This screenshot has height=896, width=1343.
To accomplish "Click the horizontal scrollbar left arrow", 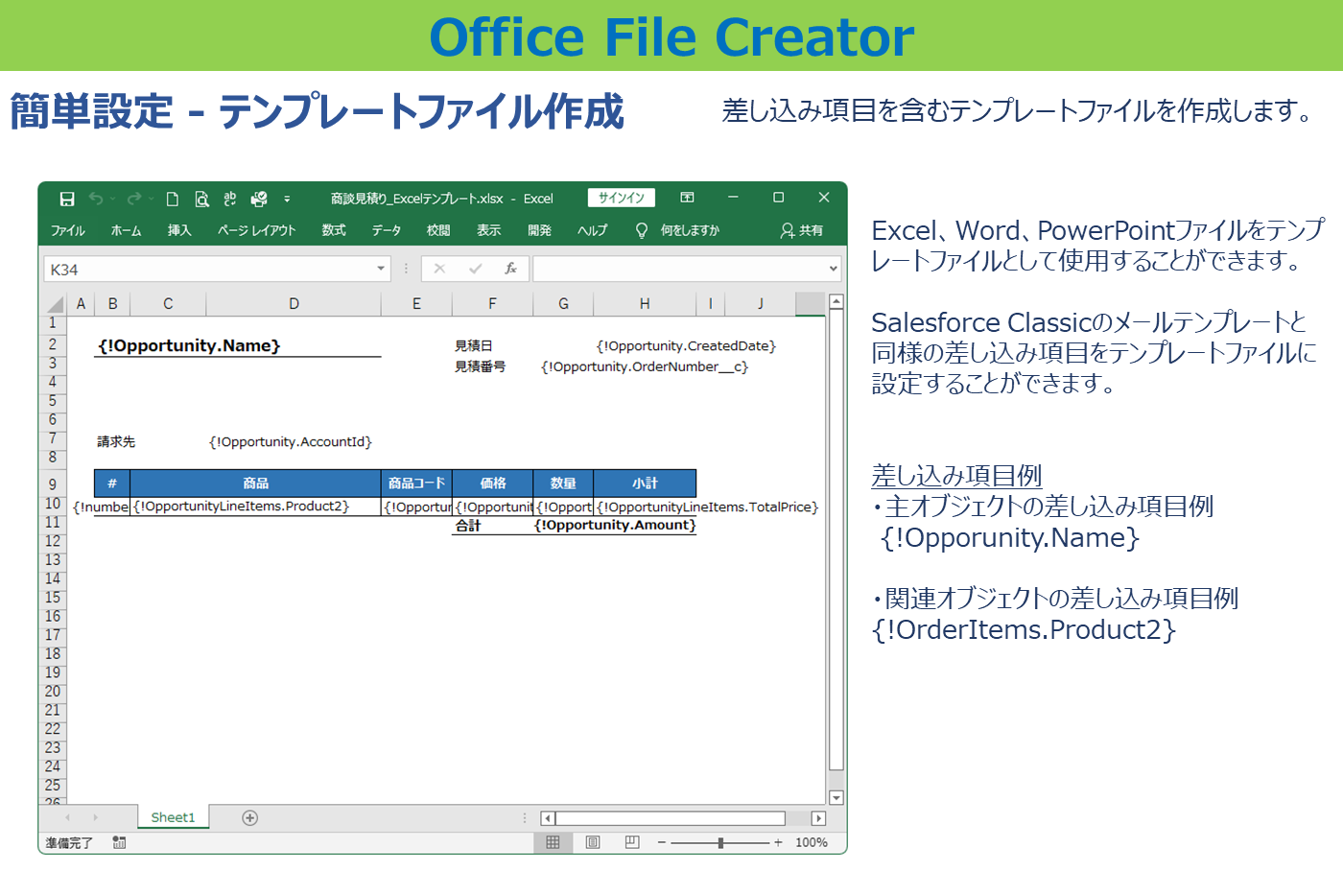I will coord(548,818).
